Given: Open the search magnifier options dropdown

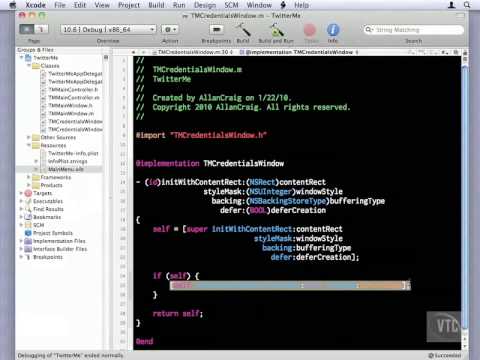Looking at the screenshot, I should (x=369, y=30).
